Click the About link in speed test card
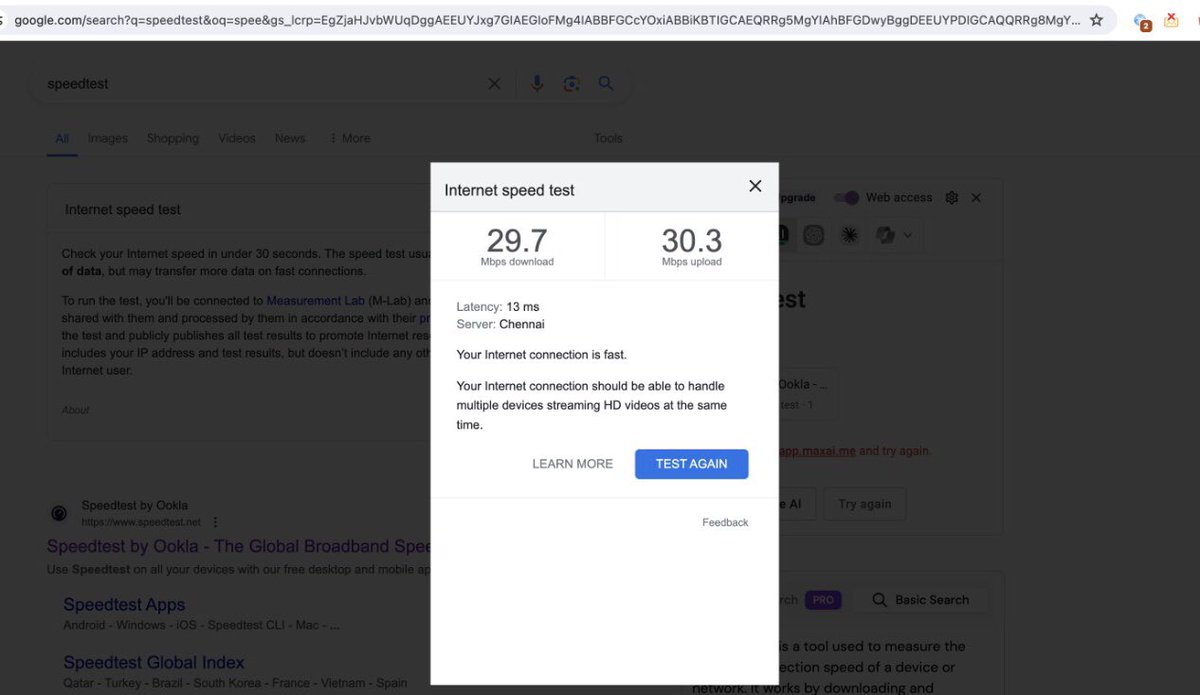This screenshot has width=1200, height=695. (76, 410)
